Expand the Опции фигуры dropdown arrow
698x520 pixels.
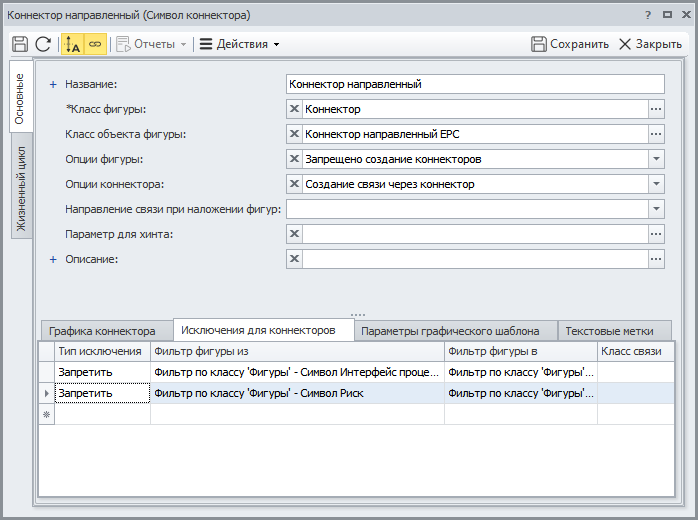(656, 159)
